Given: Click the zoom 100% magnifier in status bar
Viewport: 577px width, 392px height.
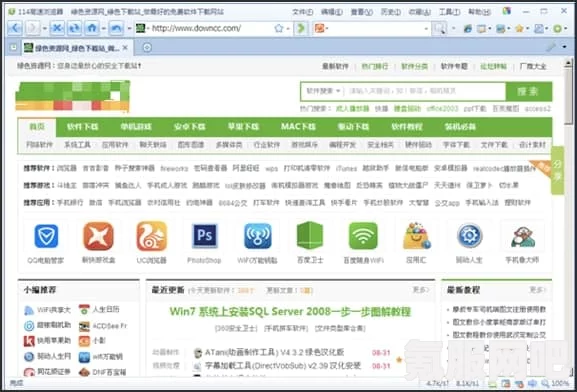Looking at the screenshot, I should [545, 384].
